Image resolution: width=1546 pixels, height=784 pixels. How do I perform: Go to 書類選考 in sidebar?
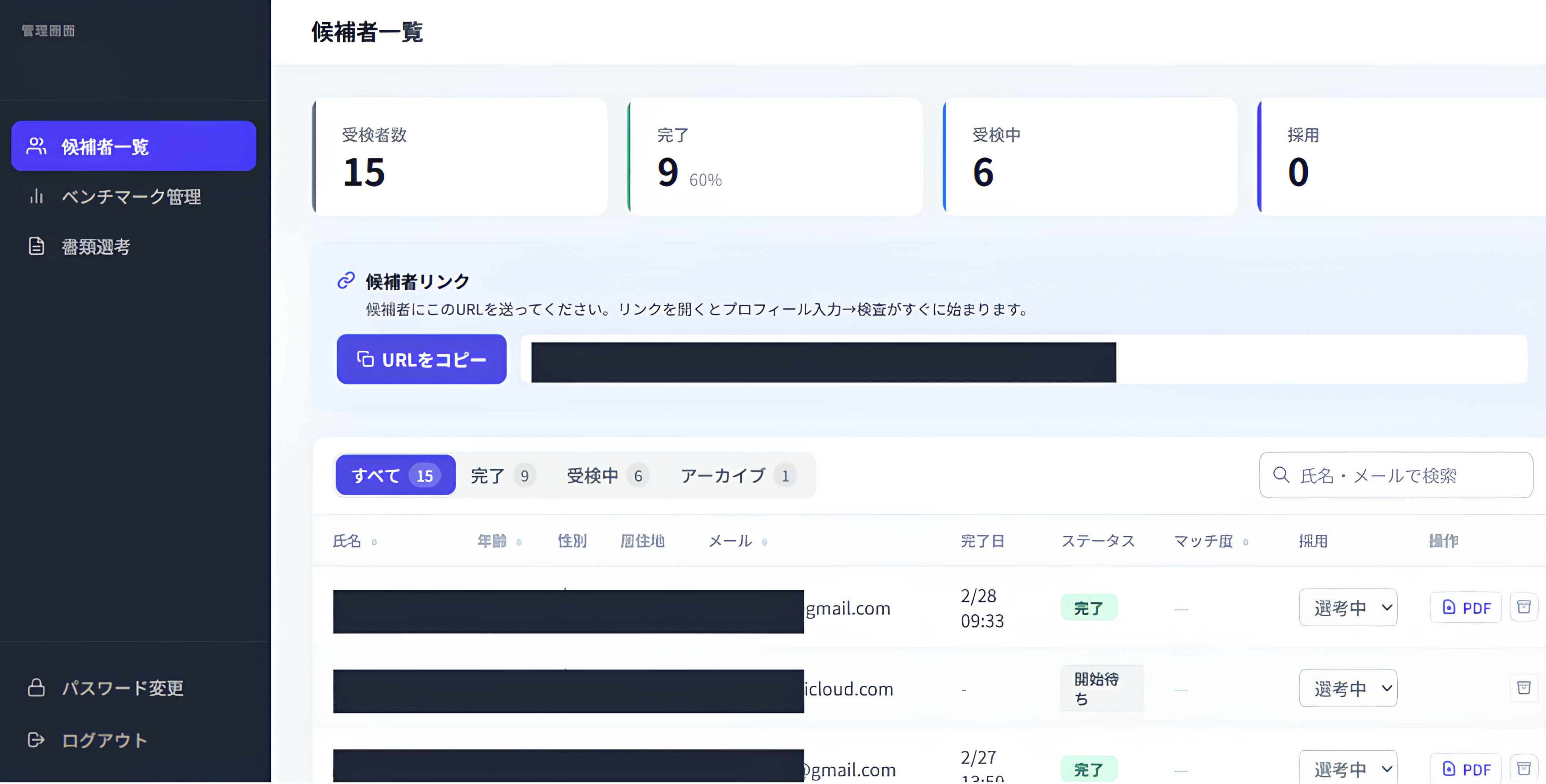click(x=96, y=246)
